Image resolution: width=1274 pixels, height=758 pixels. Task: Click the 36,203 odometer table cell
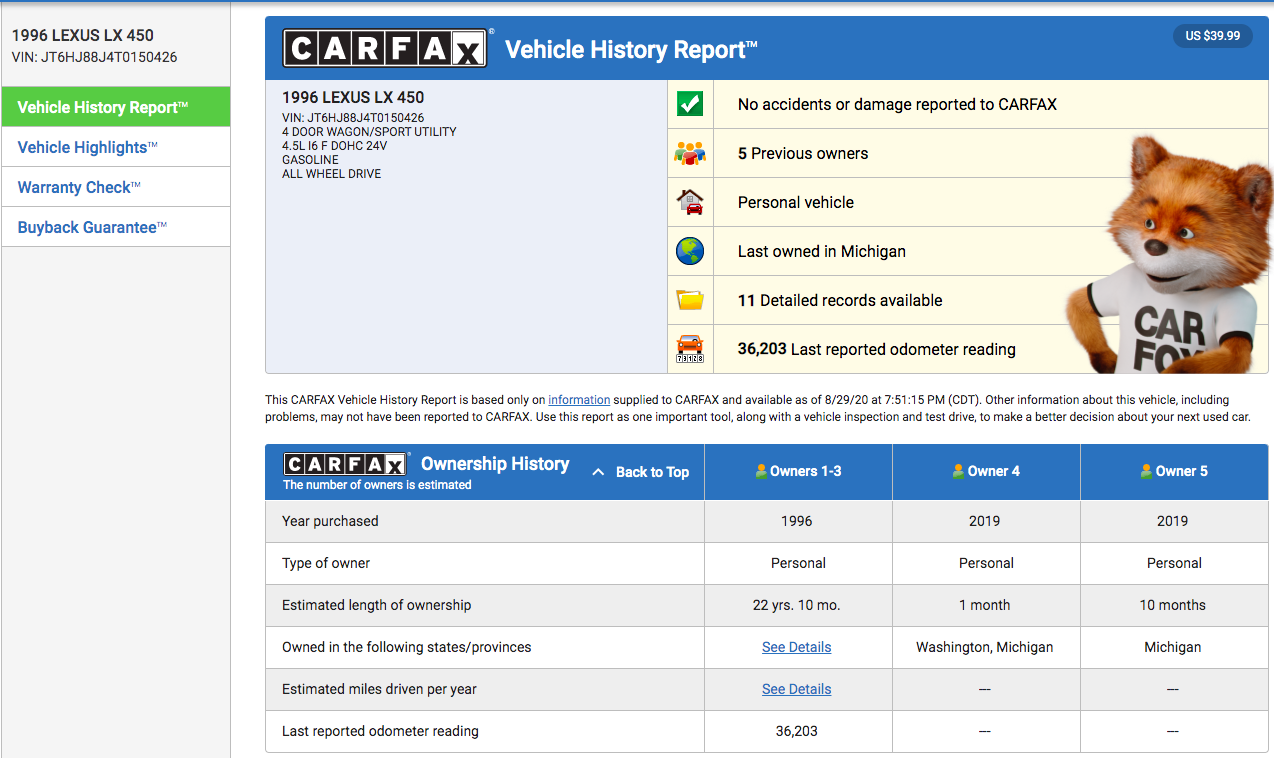click(x=797, y=731)
